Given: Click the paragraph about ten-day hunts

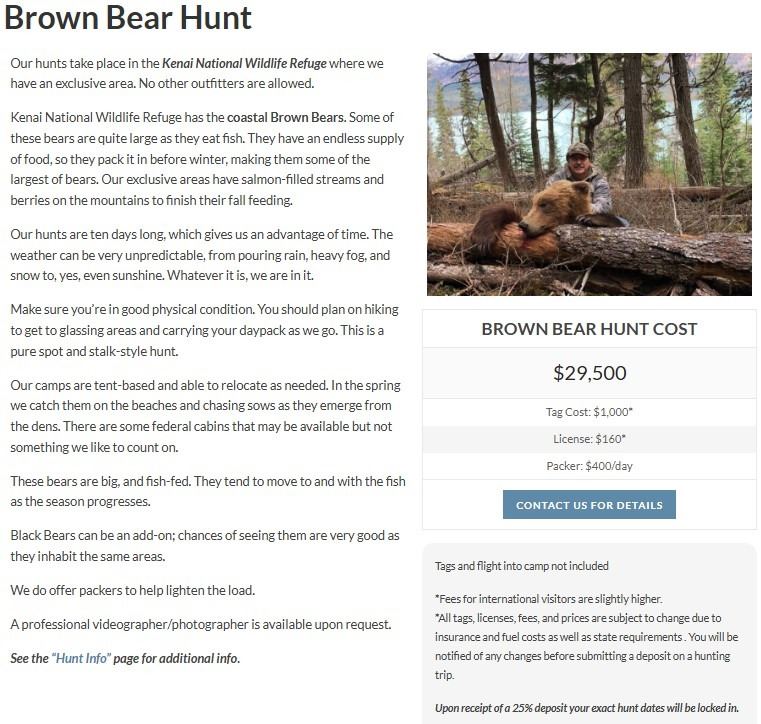Looking at the screenshot, I should pos(202,254).
